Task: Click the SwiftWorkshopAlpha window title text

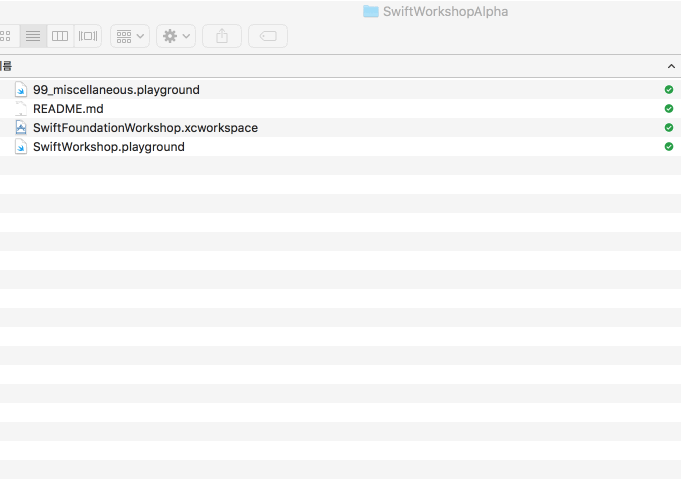Action: tap(446, 12)
